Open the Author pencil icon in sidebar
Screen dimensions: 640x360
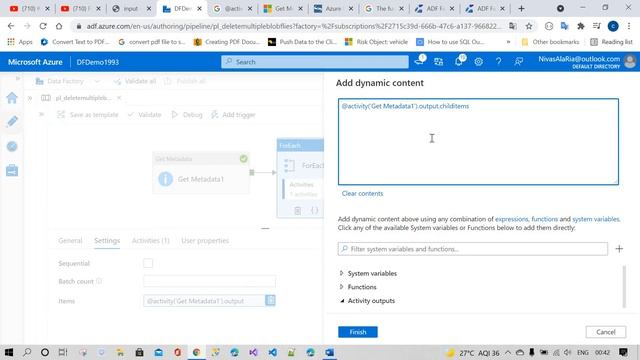point(12,121)
